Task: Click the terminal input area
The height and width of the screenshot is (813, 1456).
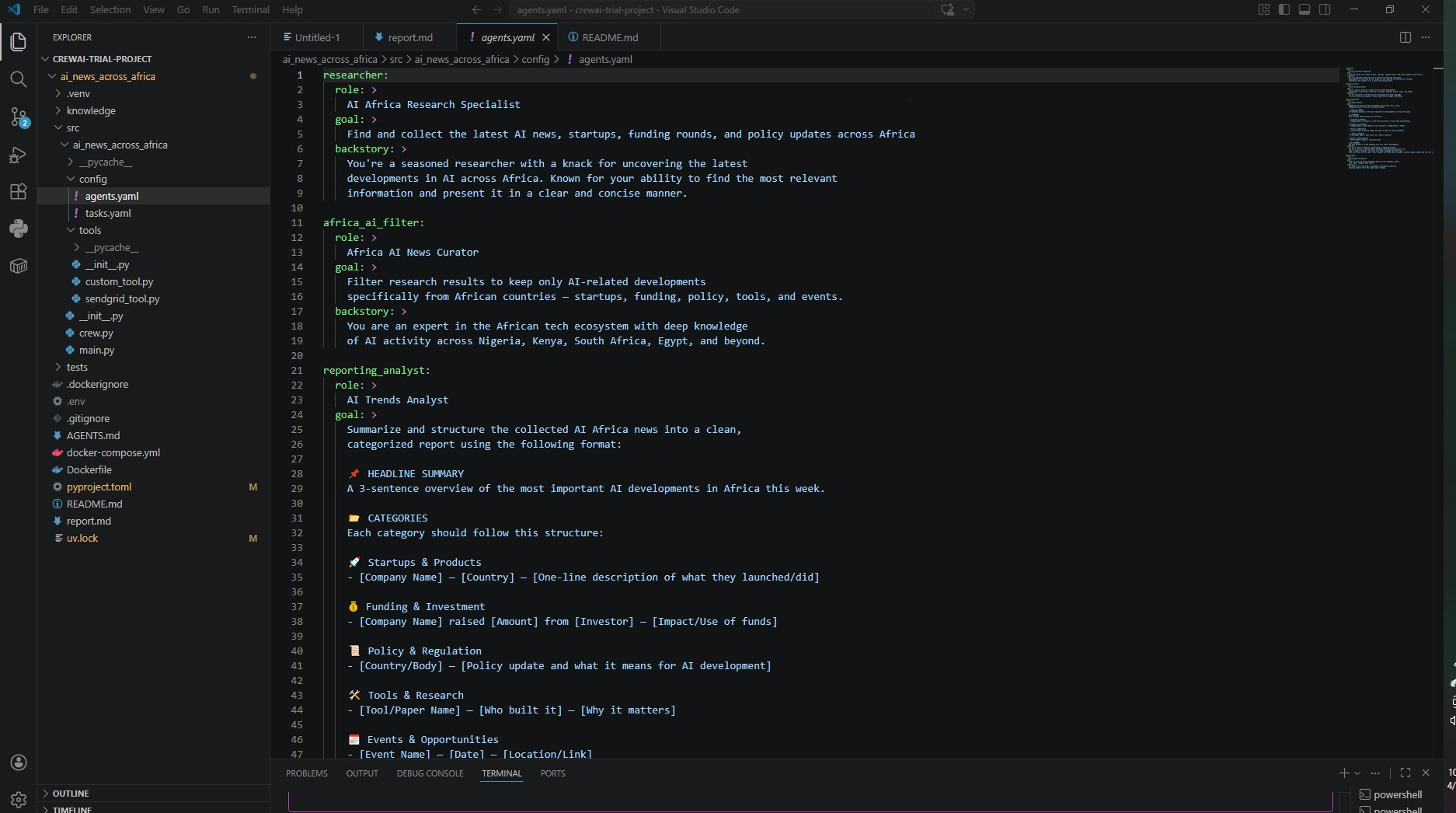Action: (x=810, y=801)
